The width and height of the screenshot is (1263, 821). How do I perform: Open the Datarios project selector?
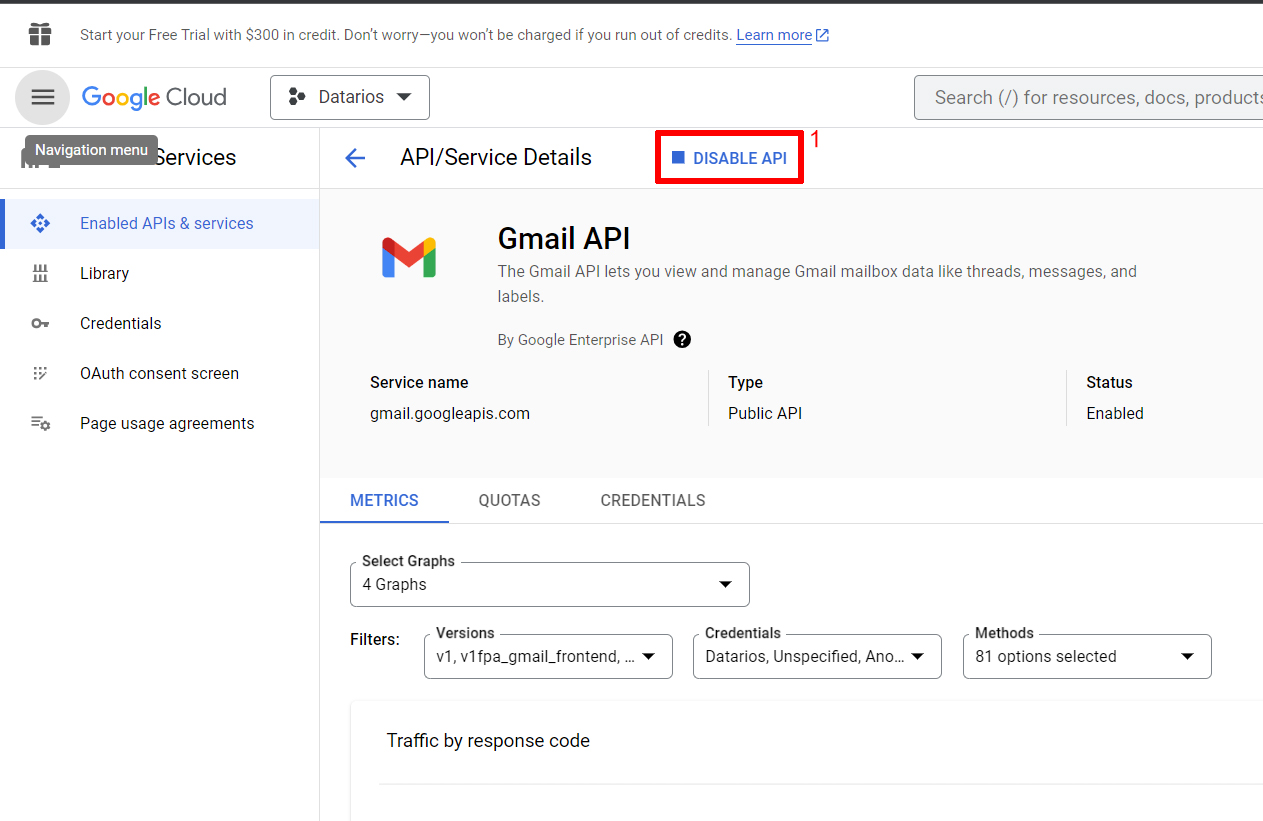tap(350, 97)
